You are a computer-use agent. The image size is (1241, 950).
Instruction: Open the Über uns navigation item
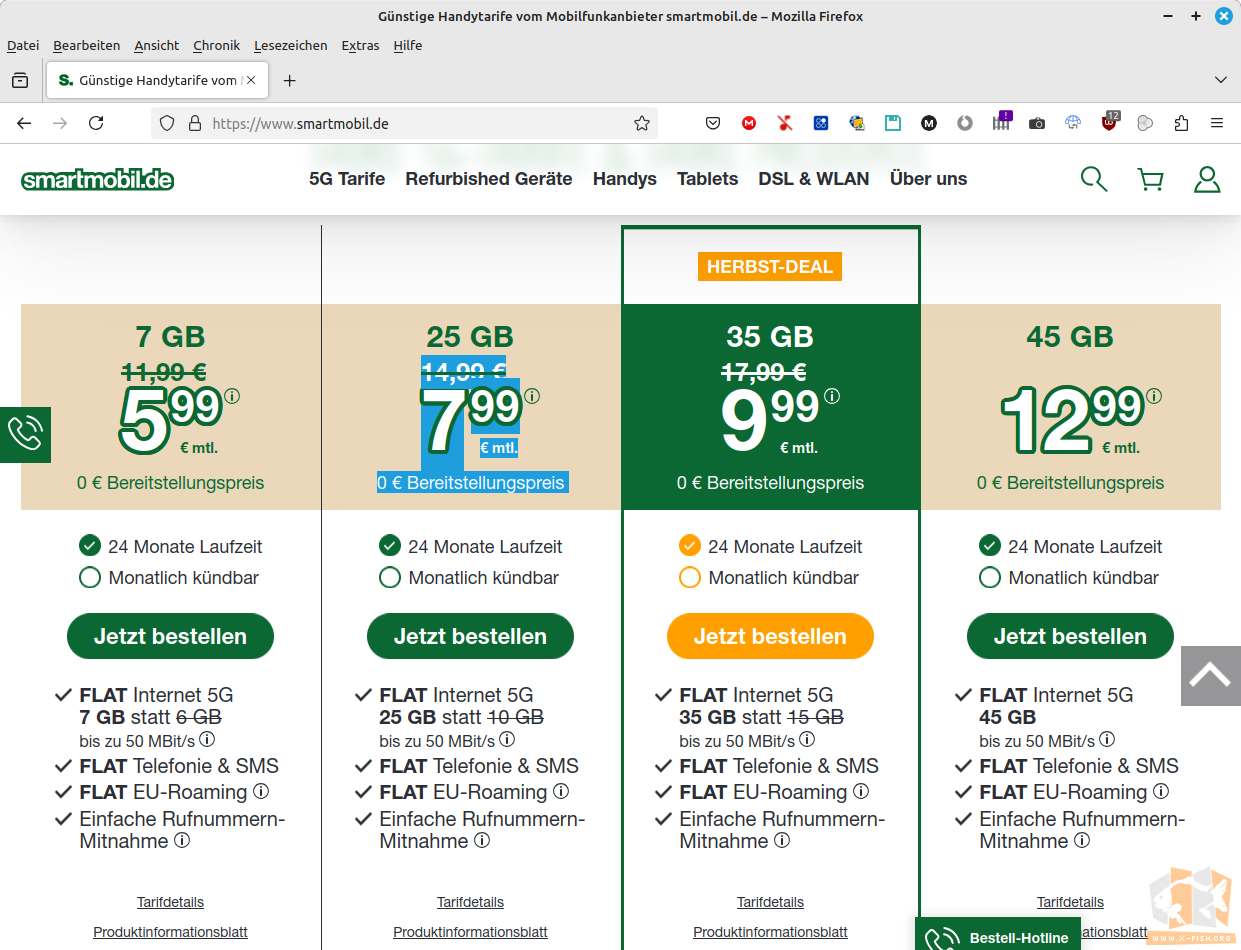[929, 179]
